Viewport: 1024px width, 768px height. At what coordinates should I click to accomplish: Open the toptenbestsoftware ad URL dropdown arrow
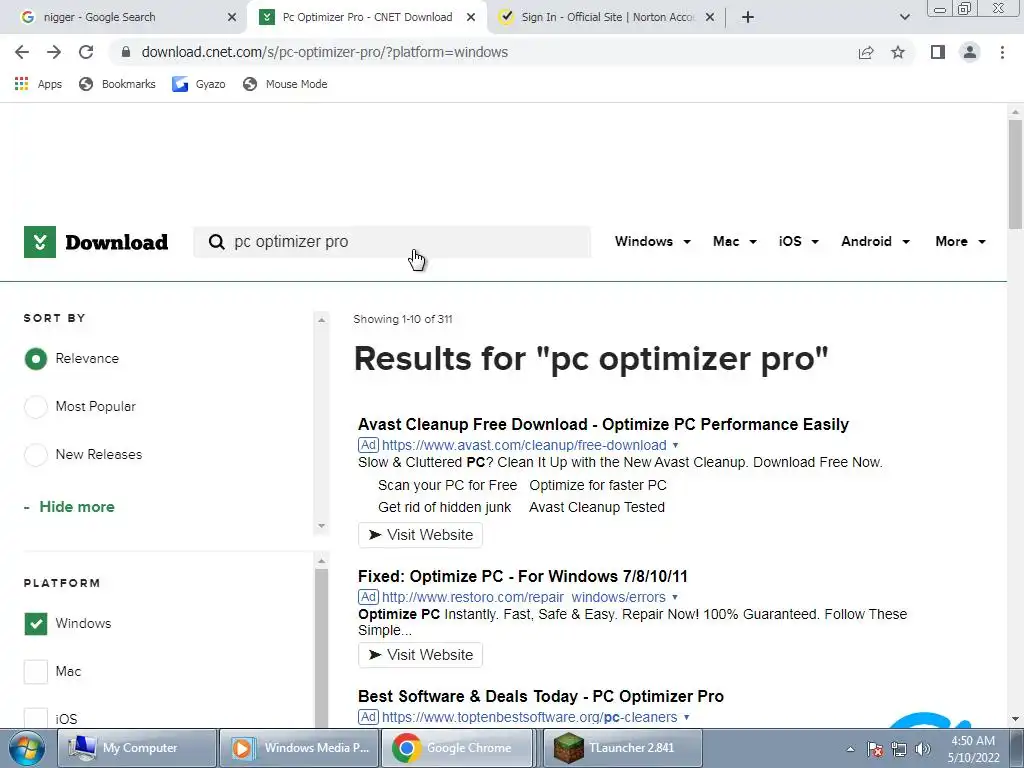pos(686,717)
